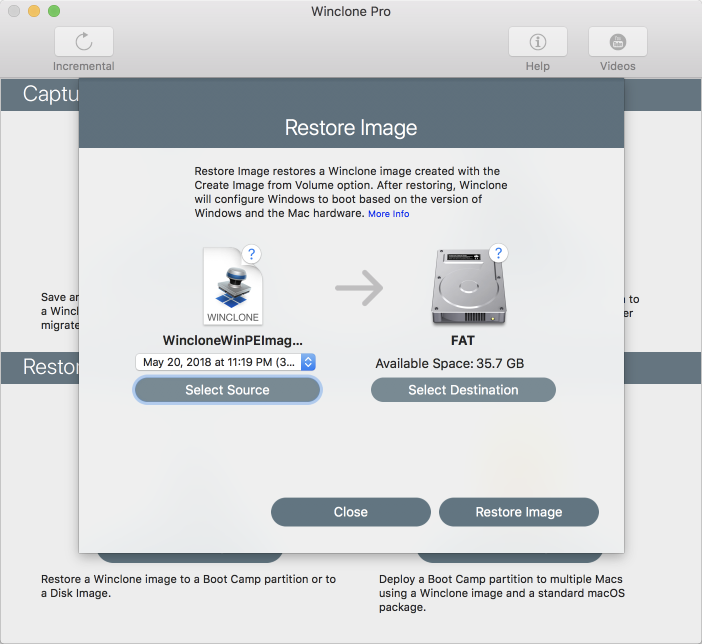Image resolution: width=702 pixels, height=644 pixels.
Task: Click the yellow minimize window button
Action: point(34,11)
